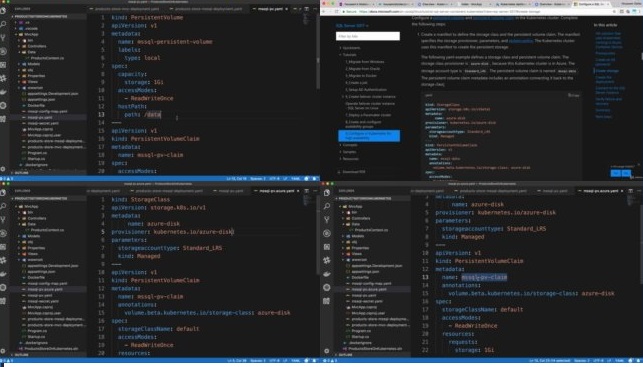Split the editor showing kind: PersistentVolume
Screen dimensions: 643x367
tap(306, 9)
